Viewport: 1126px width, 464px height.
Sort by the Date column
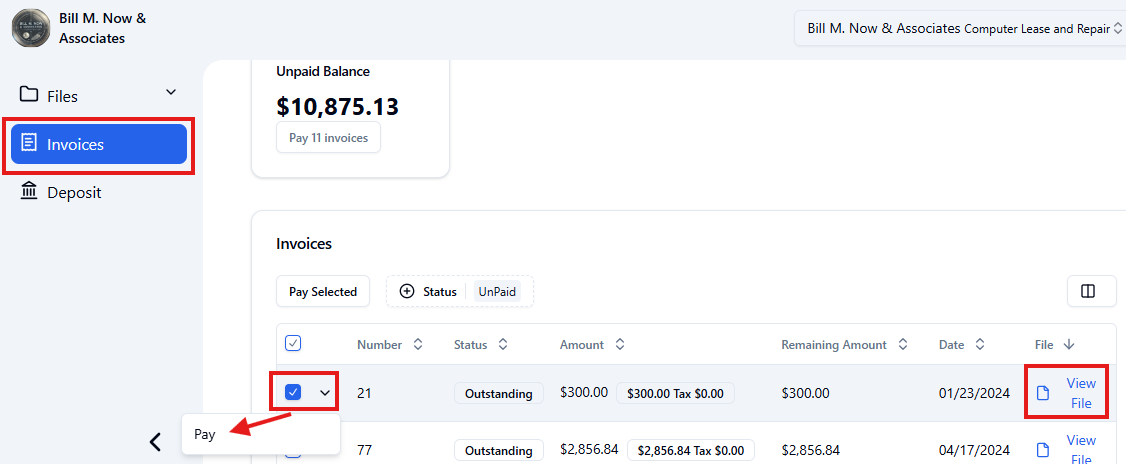pyautogui.click(x=961, y=345)
